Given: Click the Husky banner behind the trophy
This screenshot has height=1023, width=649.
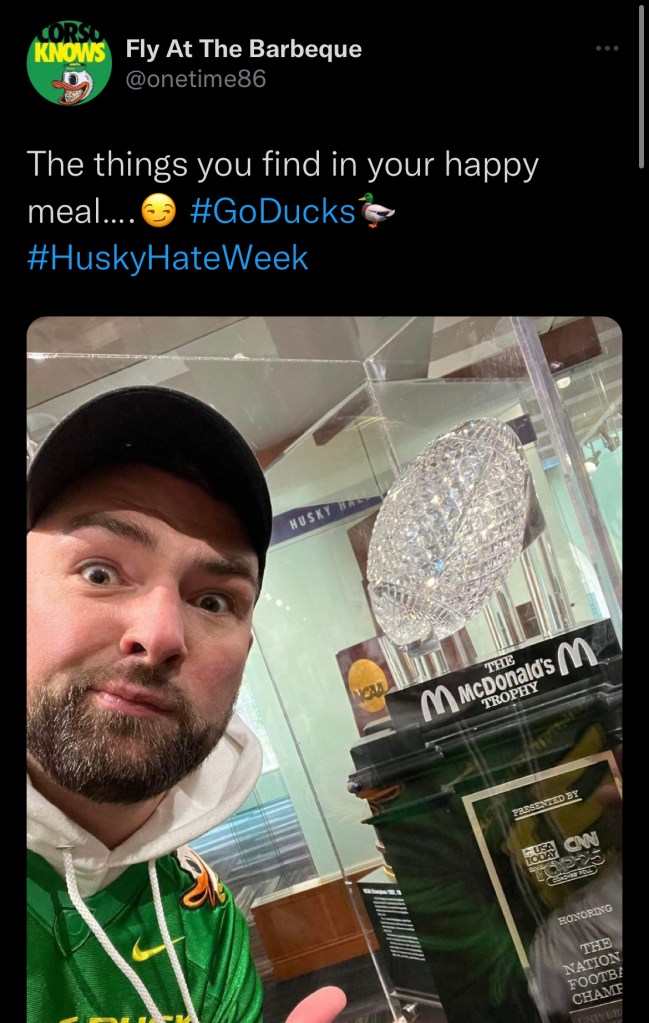Looking at the screenshot, I should [323, 519].
